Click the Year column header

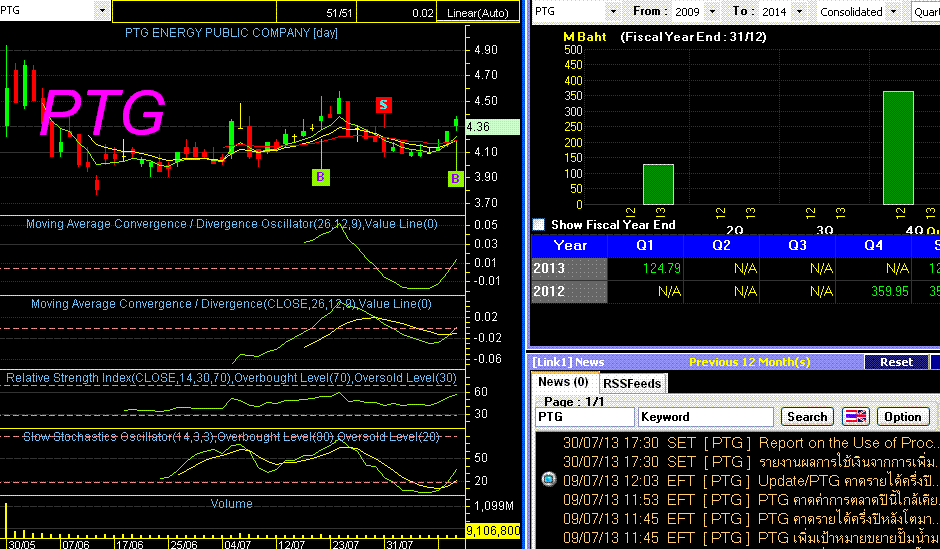pos(570,245)
